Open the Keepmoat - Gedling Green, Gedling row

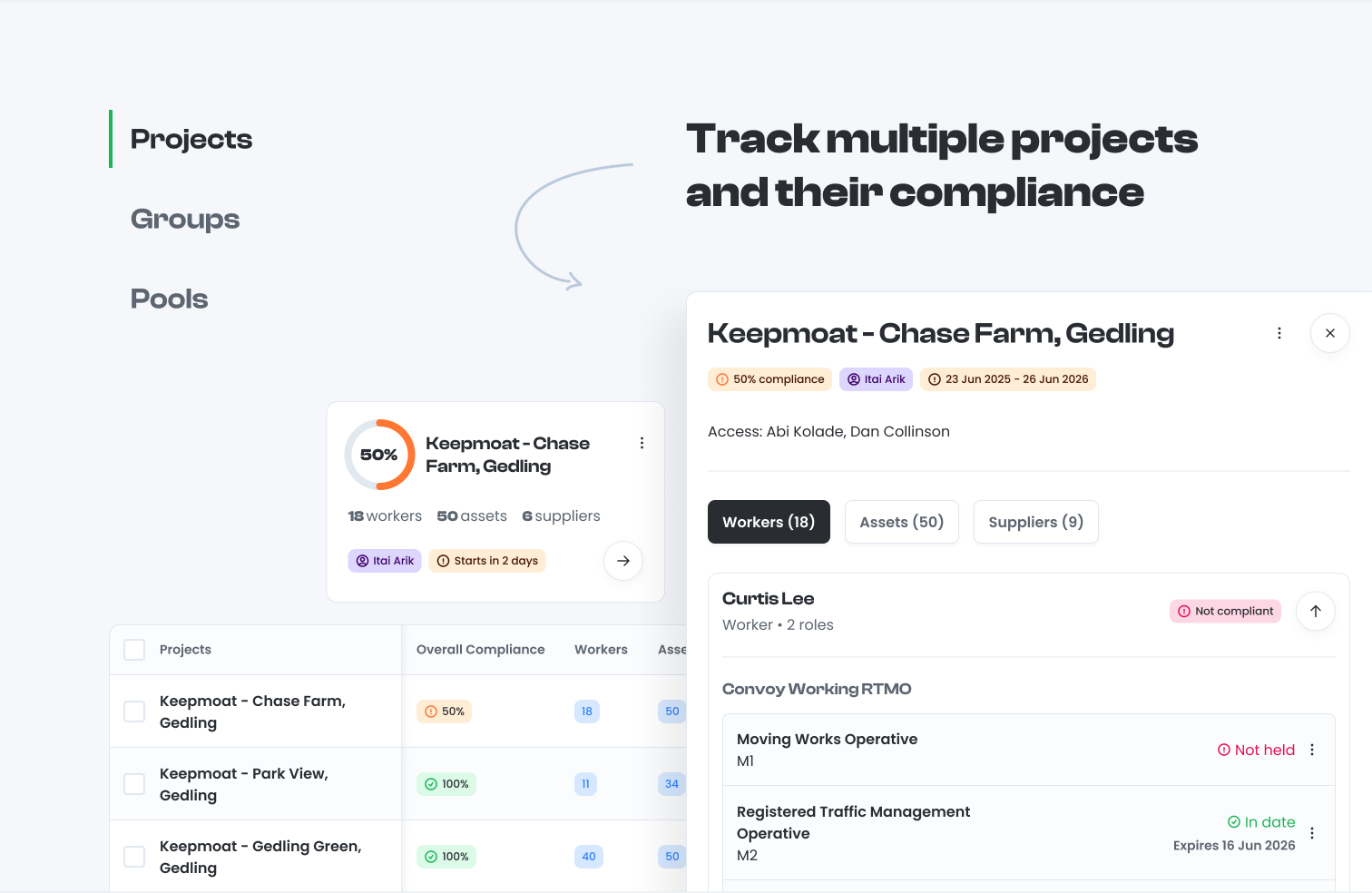coord(260,857)
